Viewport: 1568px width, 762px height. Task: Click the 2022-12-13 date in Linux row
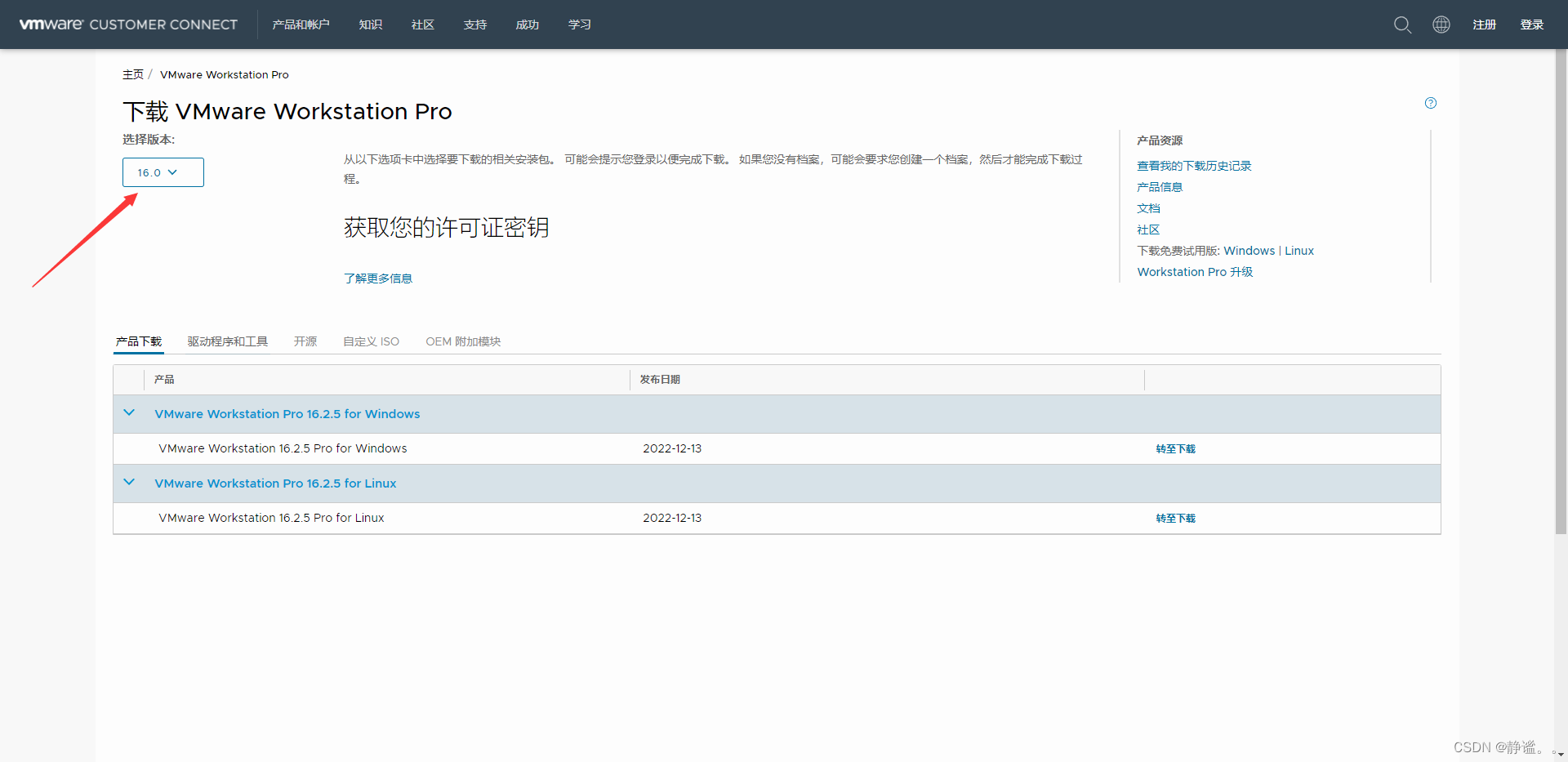672,518
